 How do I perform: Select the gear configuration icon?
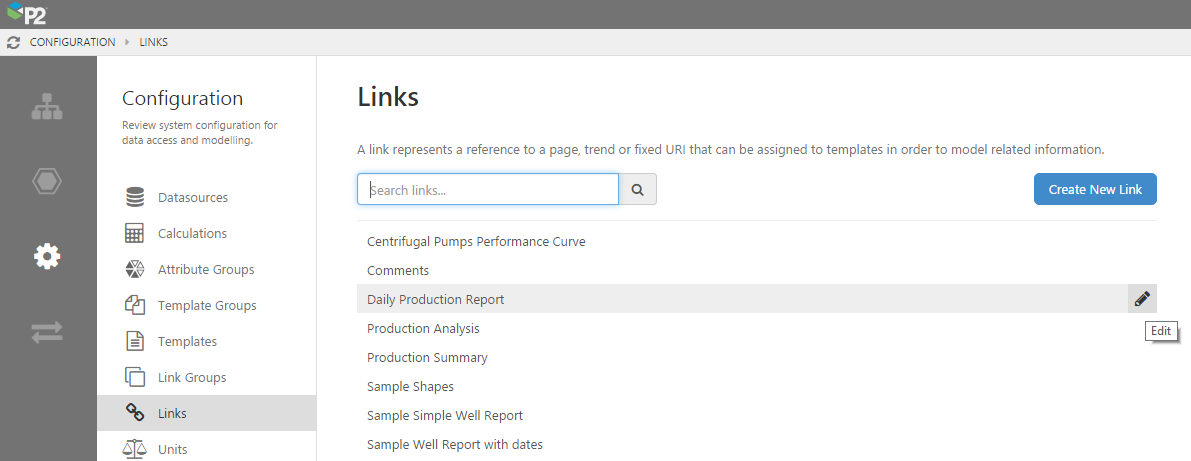point(47,257)
